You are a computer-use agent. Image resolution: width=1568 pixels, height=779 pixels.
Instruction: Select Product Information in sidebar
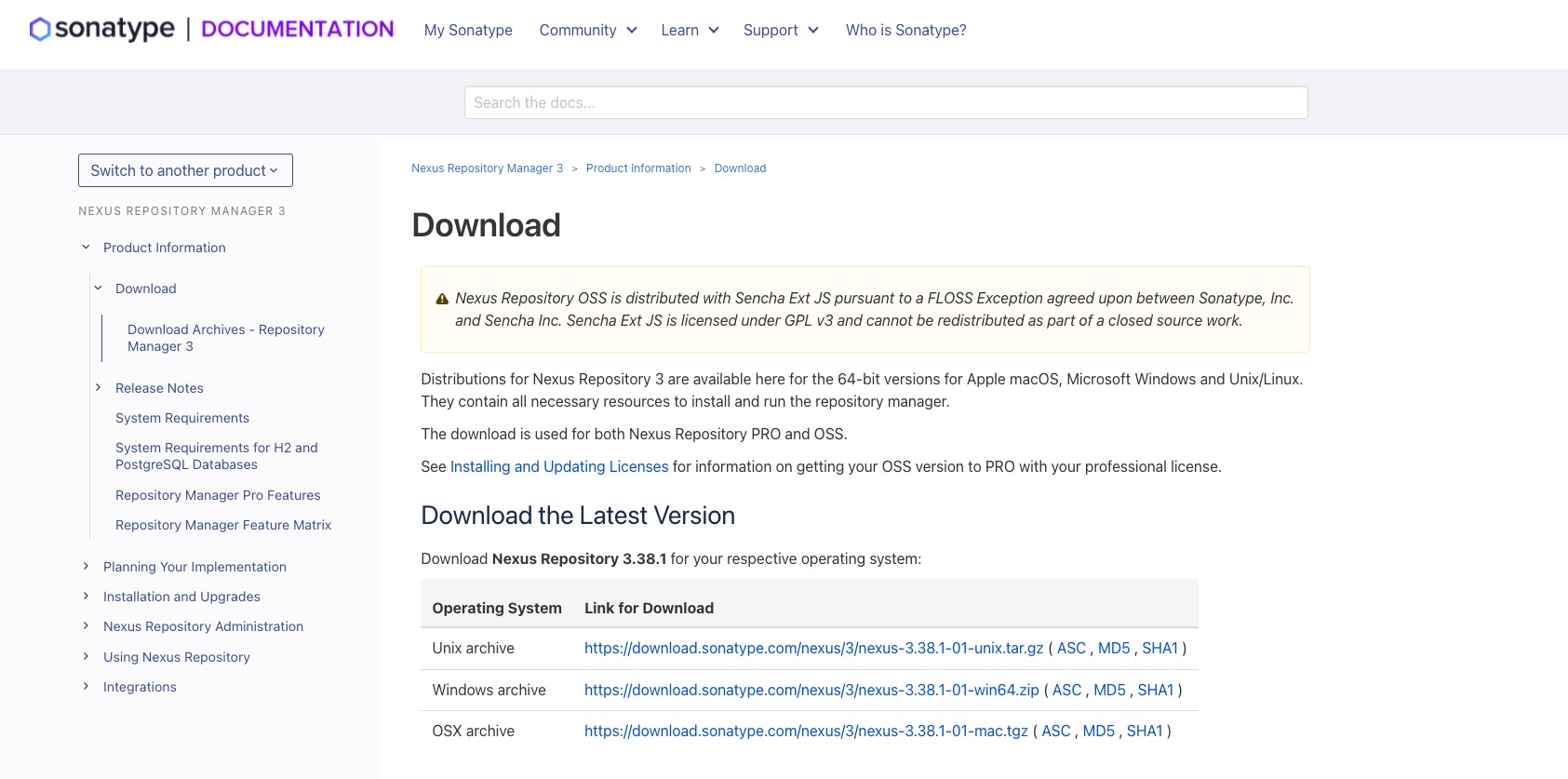165,248
